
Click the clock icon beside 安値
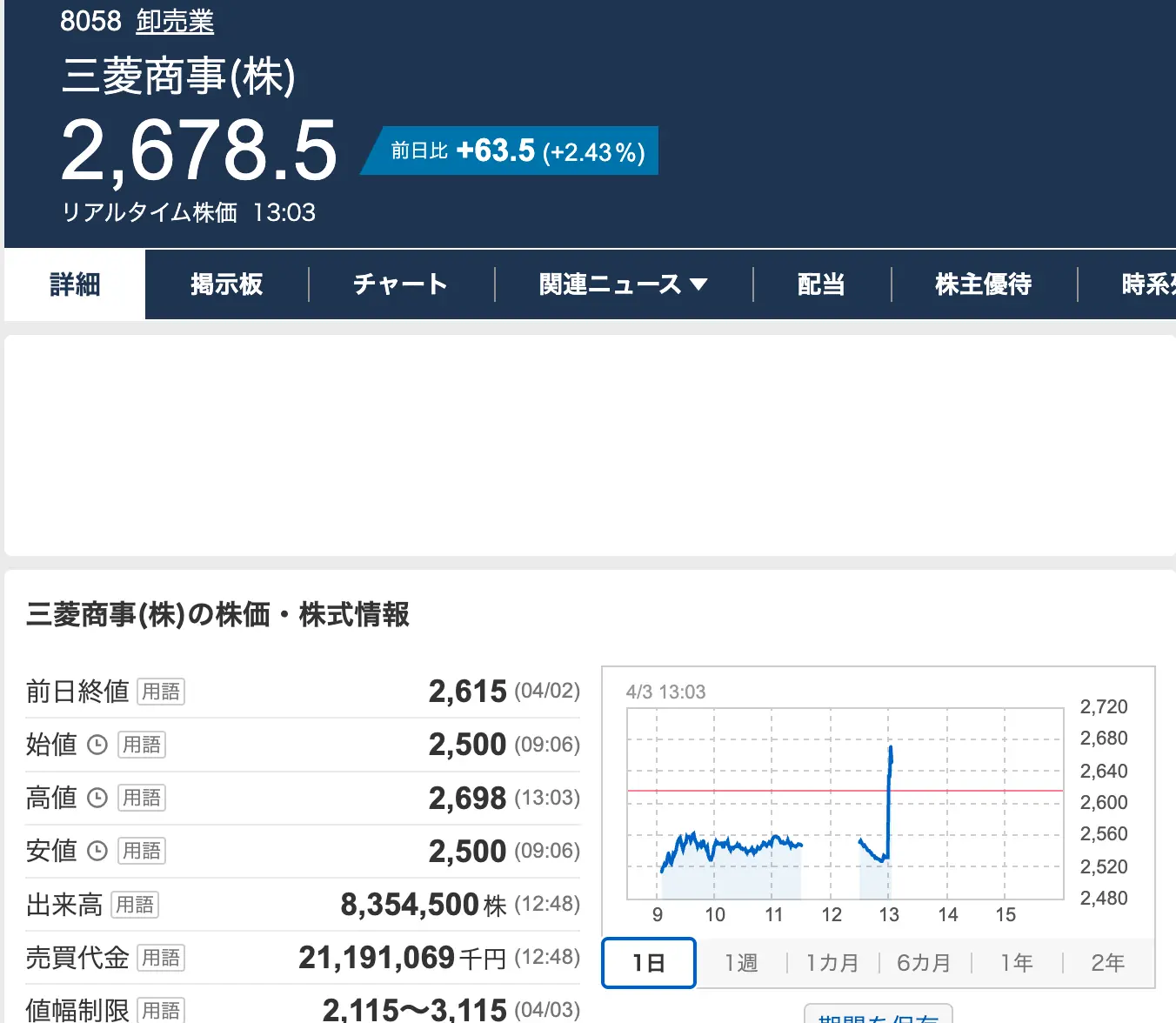[x=97, y=851]
